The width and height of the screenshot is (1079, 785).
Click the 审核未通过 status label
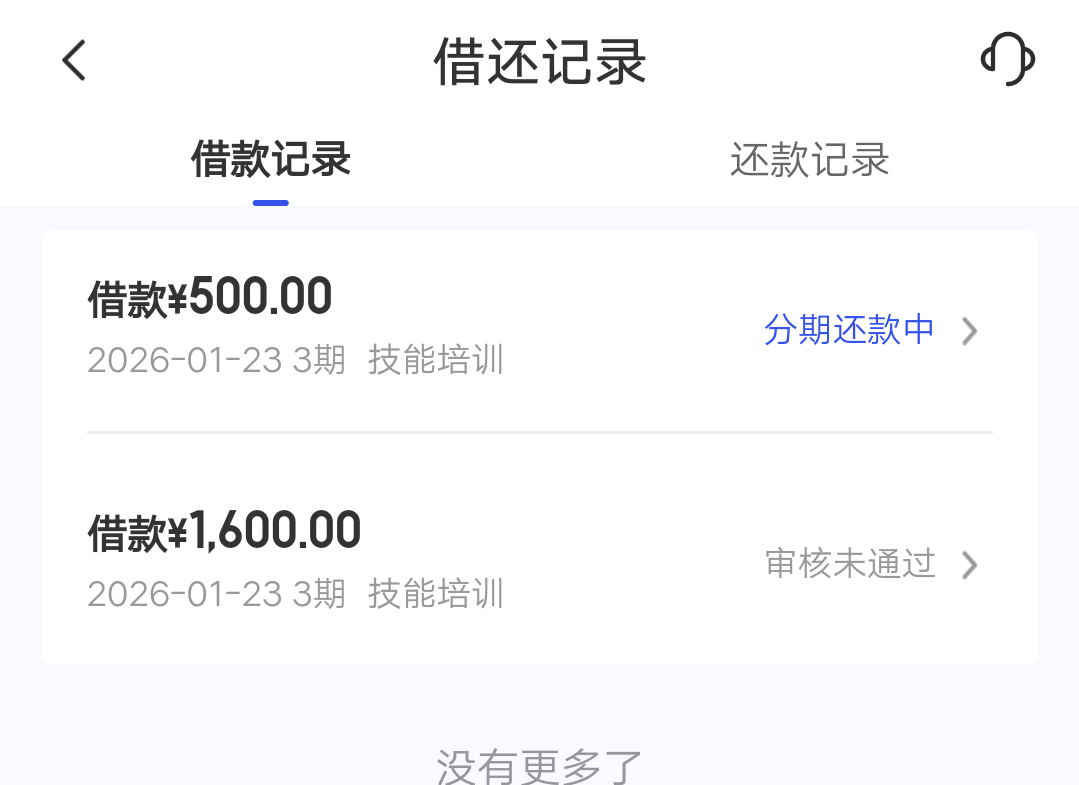tap(850, 564)
